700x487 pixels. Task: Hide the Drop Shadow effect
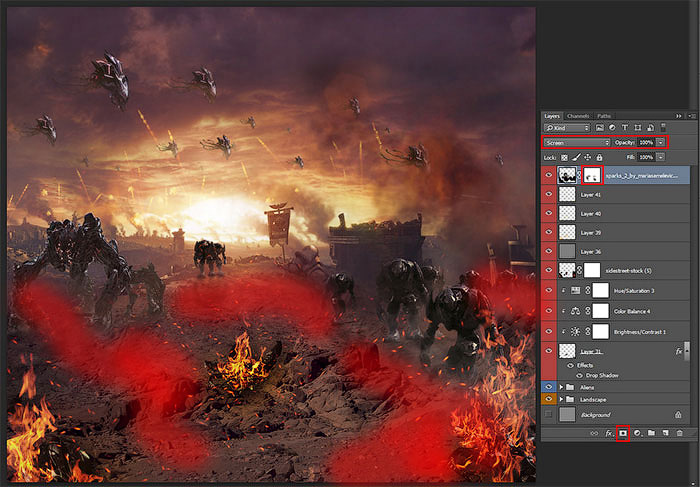(x=580, y=375)
